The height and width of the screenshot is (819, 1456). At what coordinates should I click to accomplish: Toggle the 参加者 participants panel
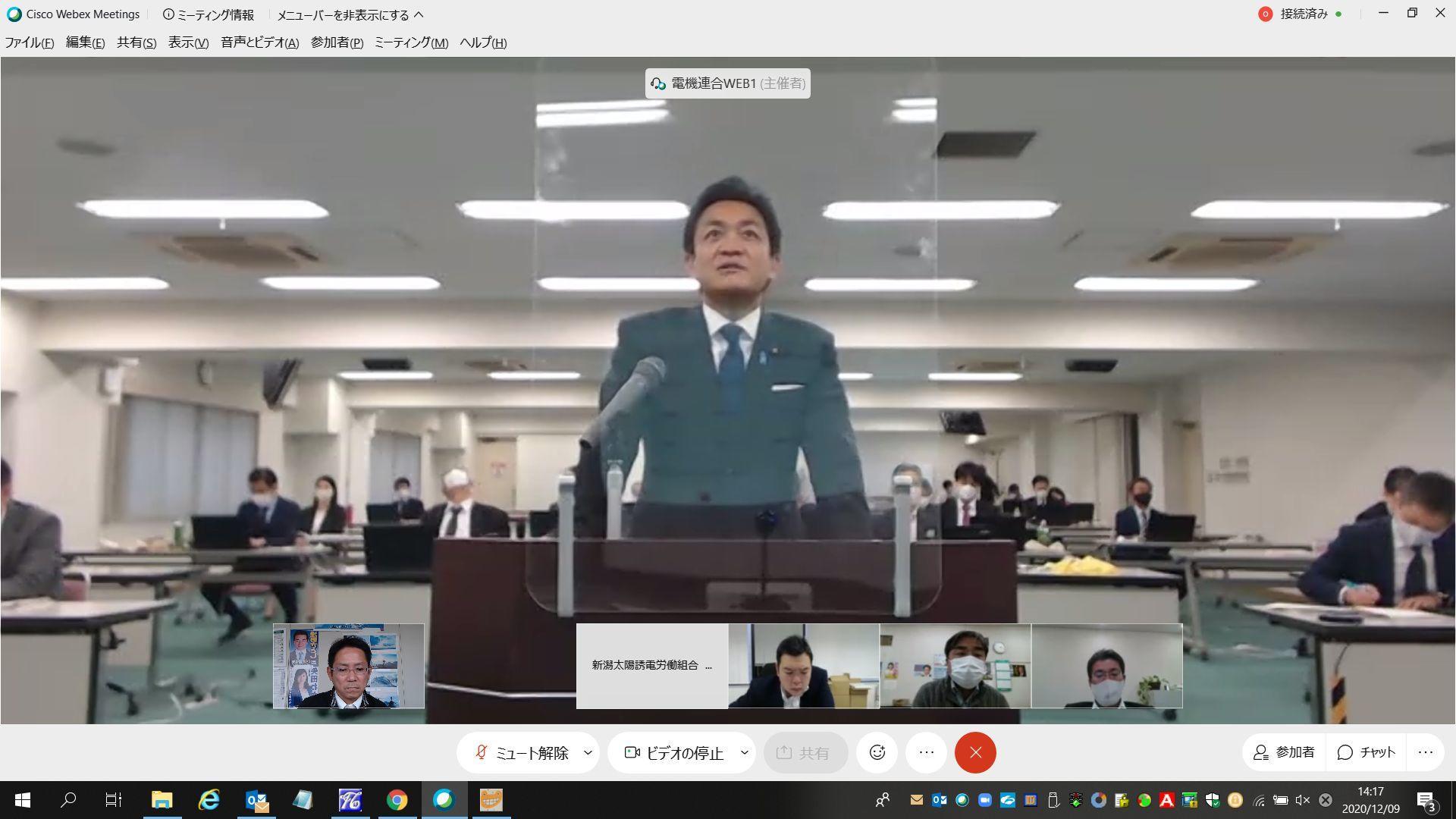(1285, 752)
